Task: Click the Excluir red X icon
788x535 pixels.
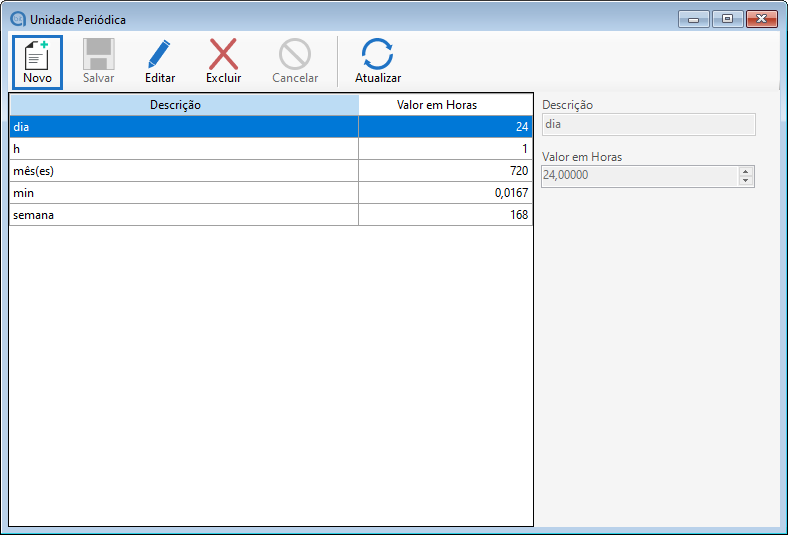Action: (x=223, y=54)
